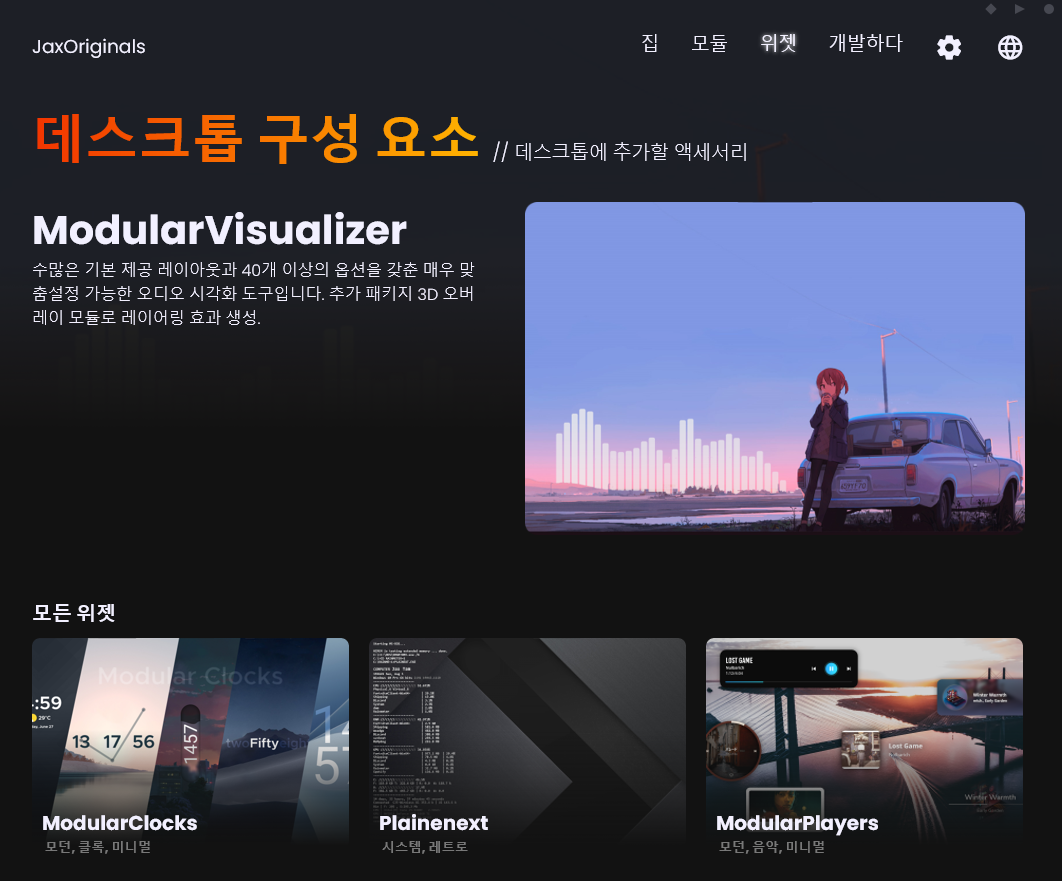The width and height of the screenshot is (1062, 881).
Task: Click the triangle-shaped window control icon
Action: (x=1020, y=9)
